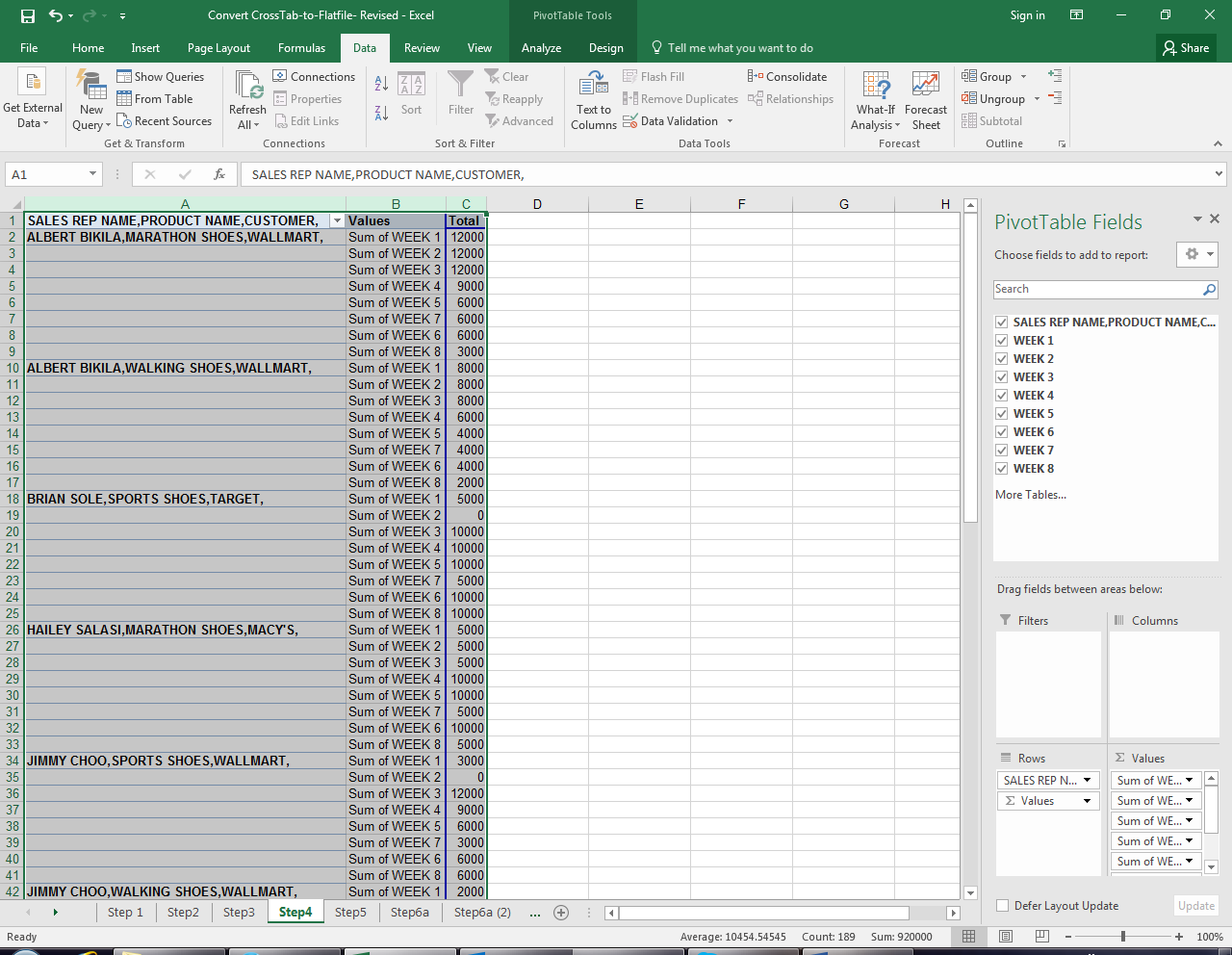Image resolution: width=1232 pixels, height=955 pixels.
Task: Open the Step5 worksheet tab
Action: coord(350,912)
